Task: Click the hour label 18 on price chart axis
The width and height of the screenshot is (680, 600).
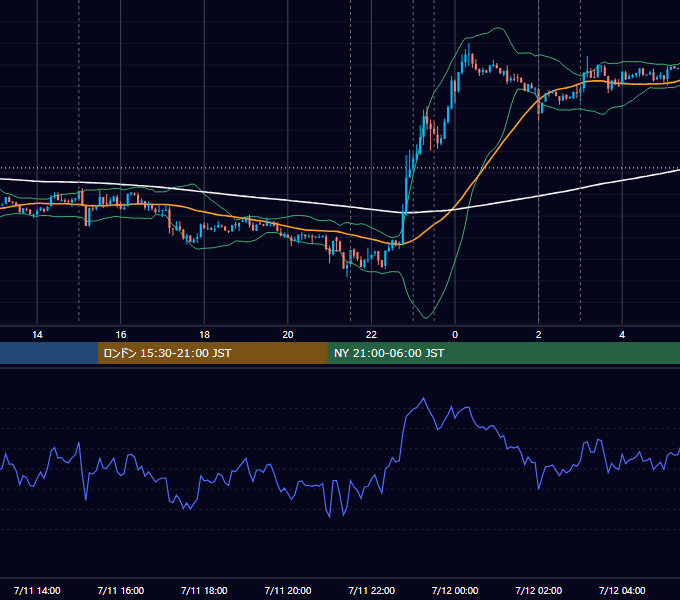Action: (204, 335)
